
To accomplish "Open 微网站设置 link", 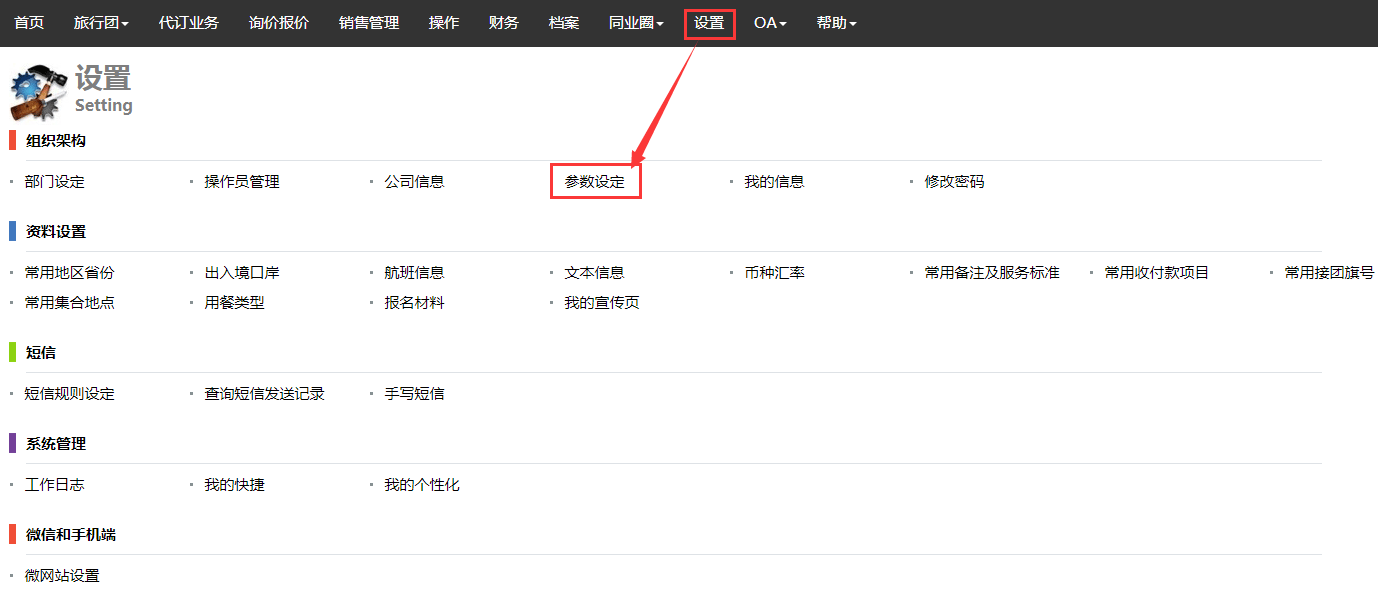I will pos(62,576).
